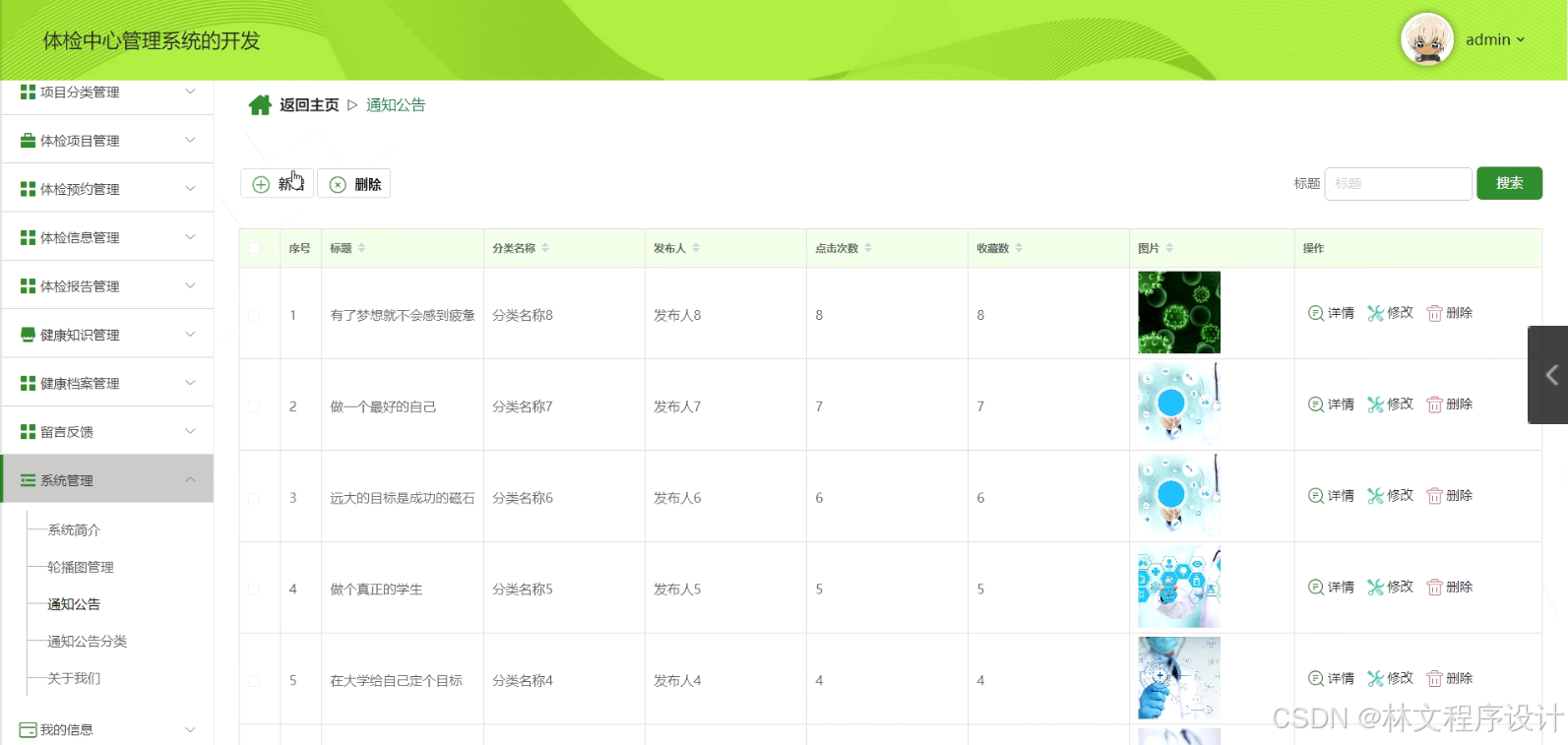Click the green virus thumbnail in row 1

[x=1179, y=313]
